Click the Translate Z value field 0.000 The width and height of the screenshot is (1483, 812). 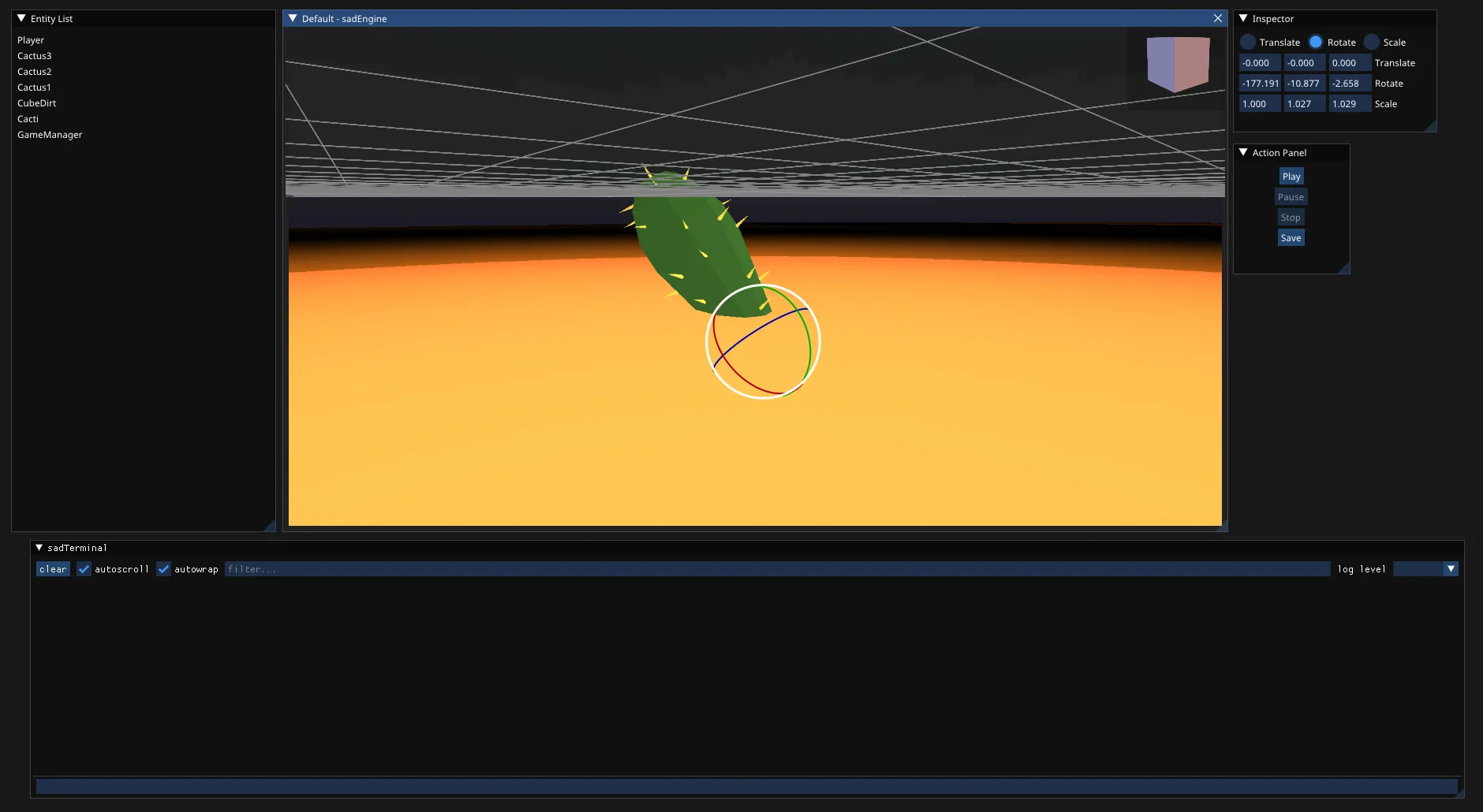click(x=1350, y=63)
